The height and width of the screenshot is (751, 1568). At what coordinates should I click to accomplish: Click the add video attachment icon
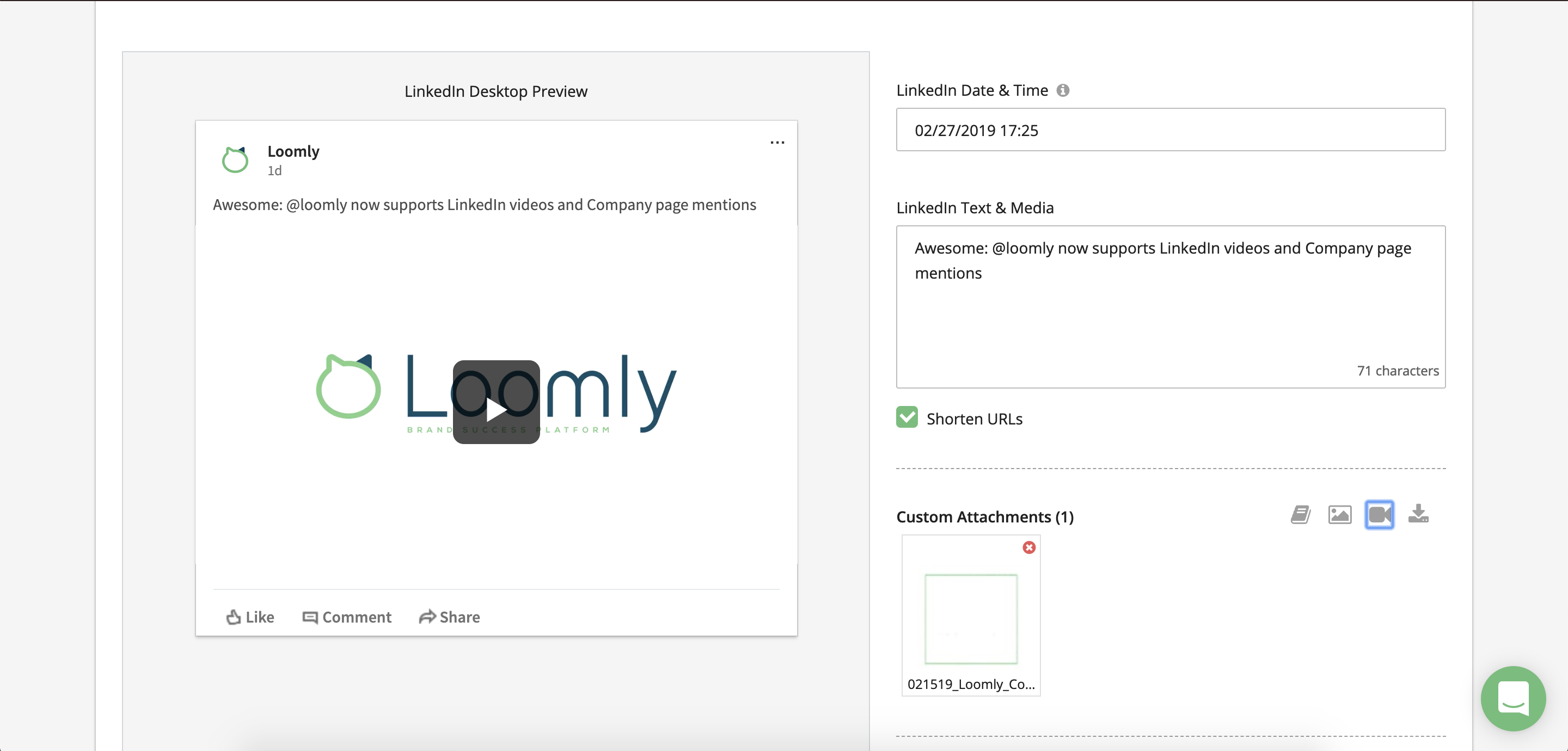[x=1379, y=515]
